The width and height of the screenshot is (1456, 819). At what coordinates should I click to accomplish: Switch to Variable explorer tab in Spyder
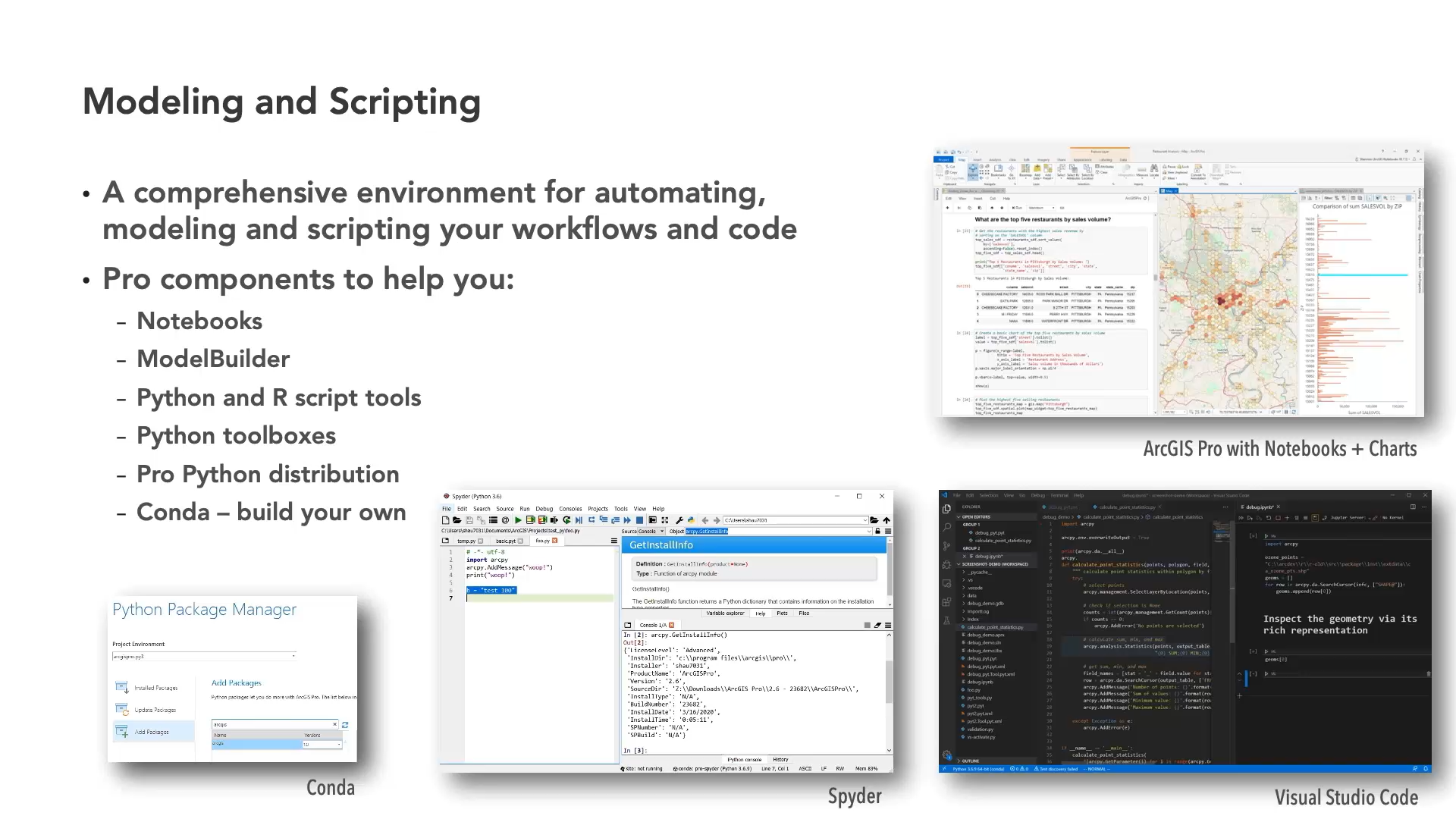(725, 613)
